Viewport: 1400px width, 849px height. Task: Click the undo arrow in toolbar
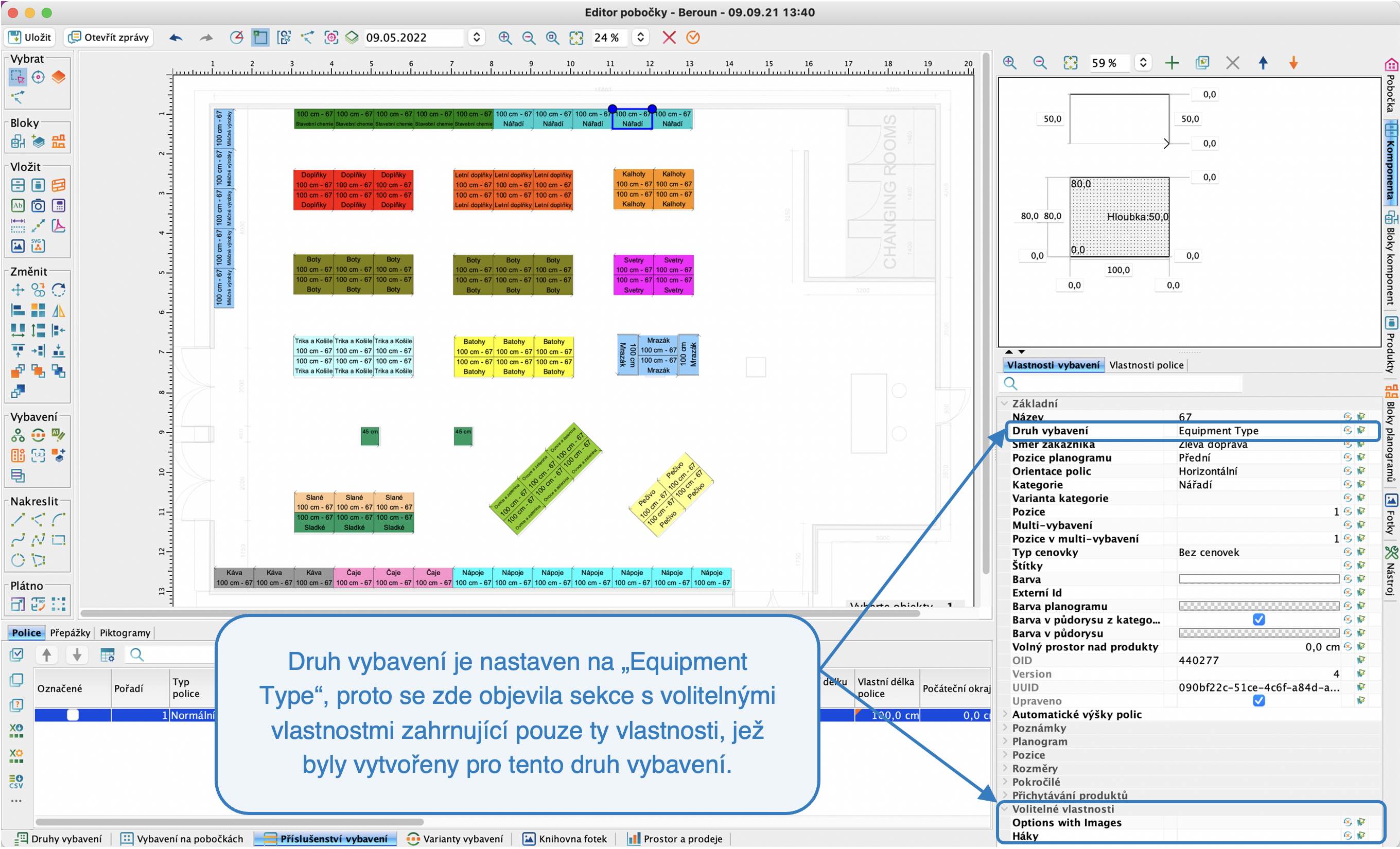[176, 38]
